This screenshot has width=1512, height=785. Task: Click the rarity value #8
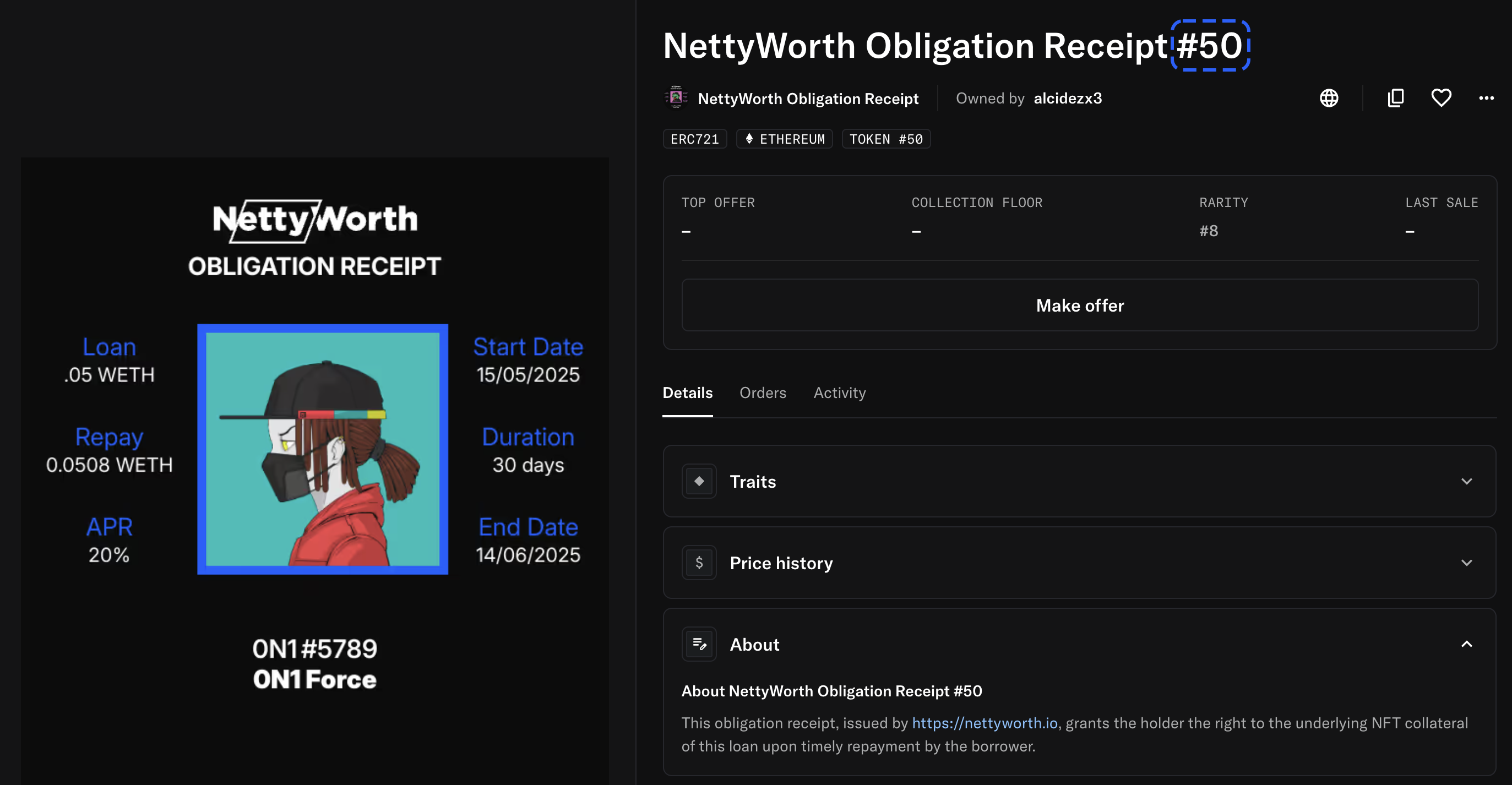click(1209, 231)
